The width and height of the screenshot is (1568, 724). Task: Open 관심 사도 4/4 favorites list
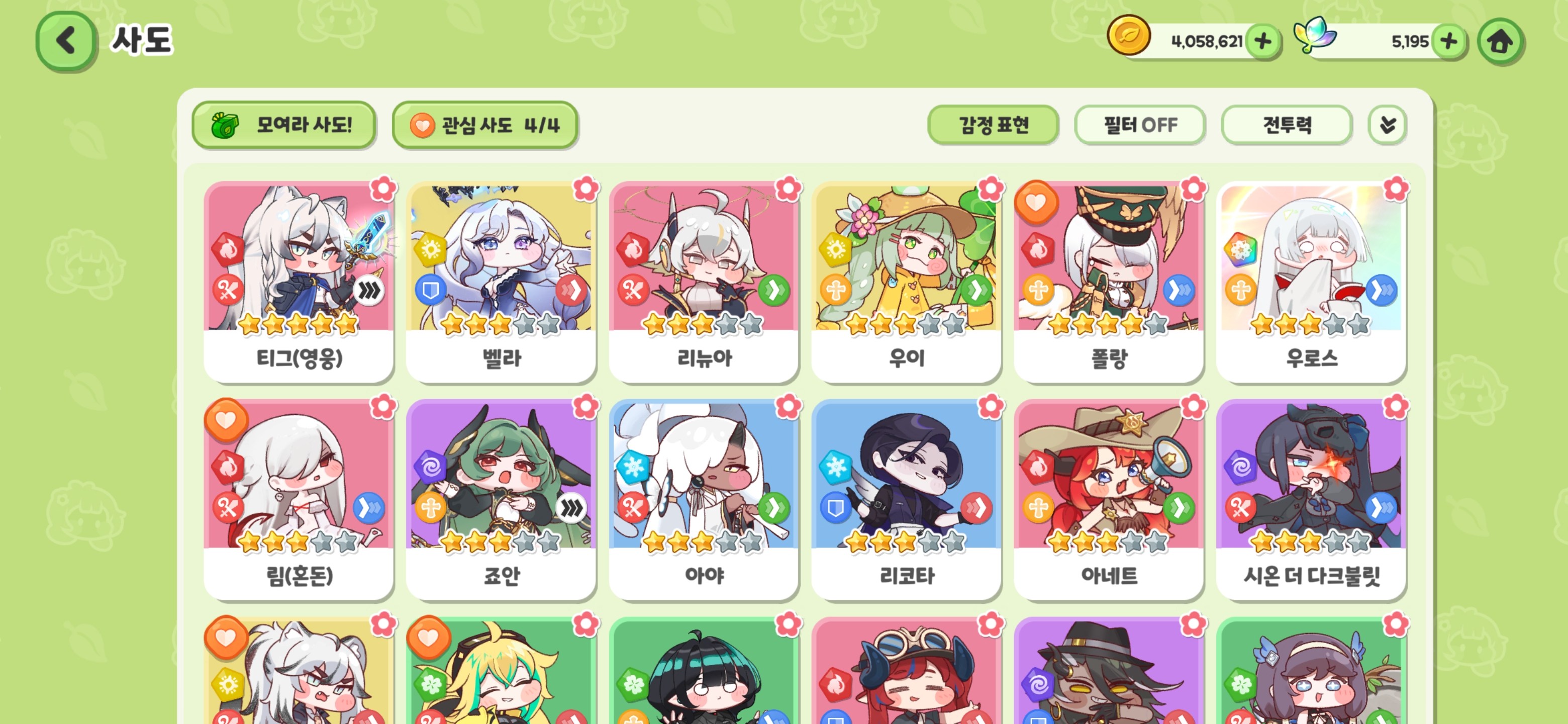[x=484, y=125]
